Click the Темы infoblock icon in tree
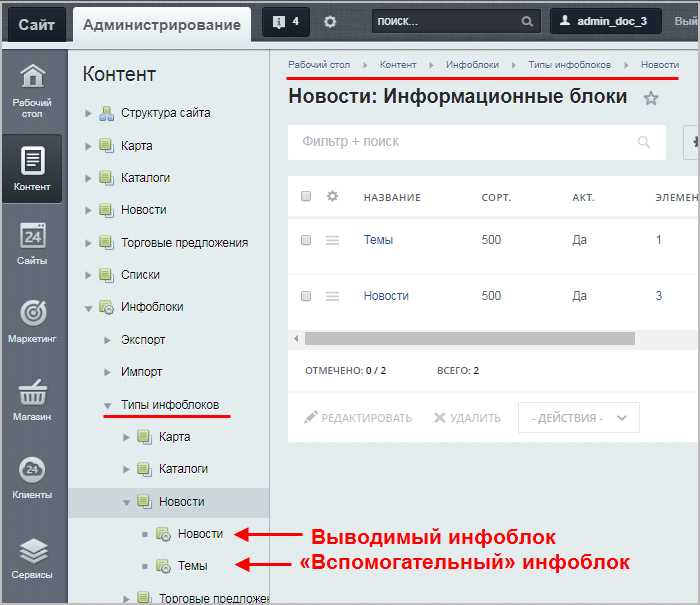Viewport: 700px width, 605px height. point(163,566)
